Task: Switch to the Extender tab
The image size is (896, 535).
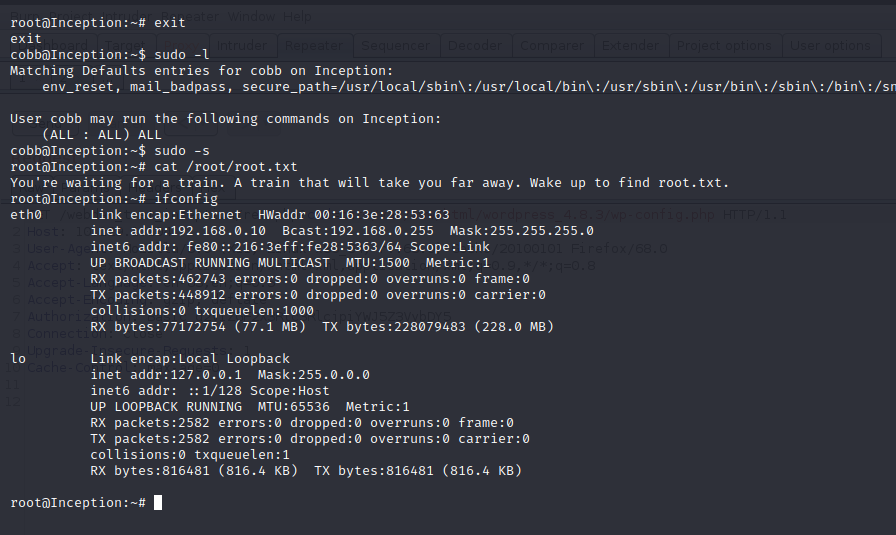Action: [630, 45]
